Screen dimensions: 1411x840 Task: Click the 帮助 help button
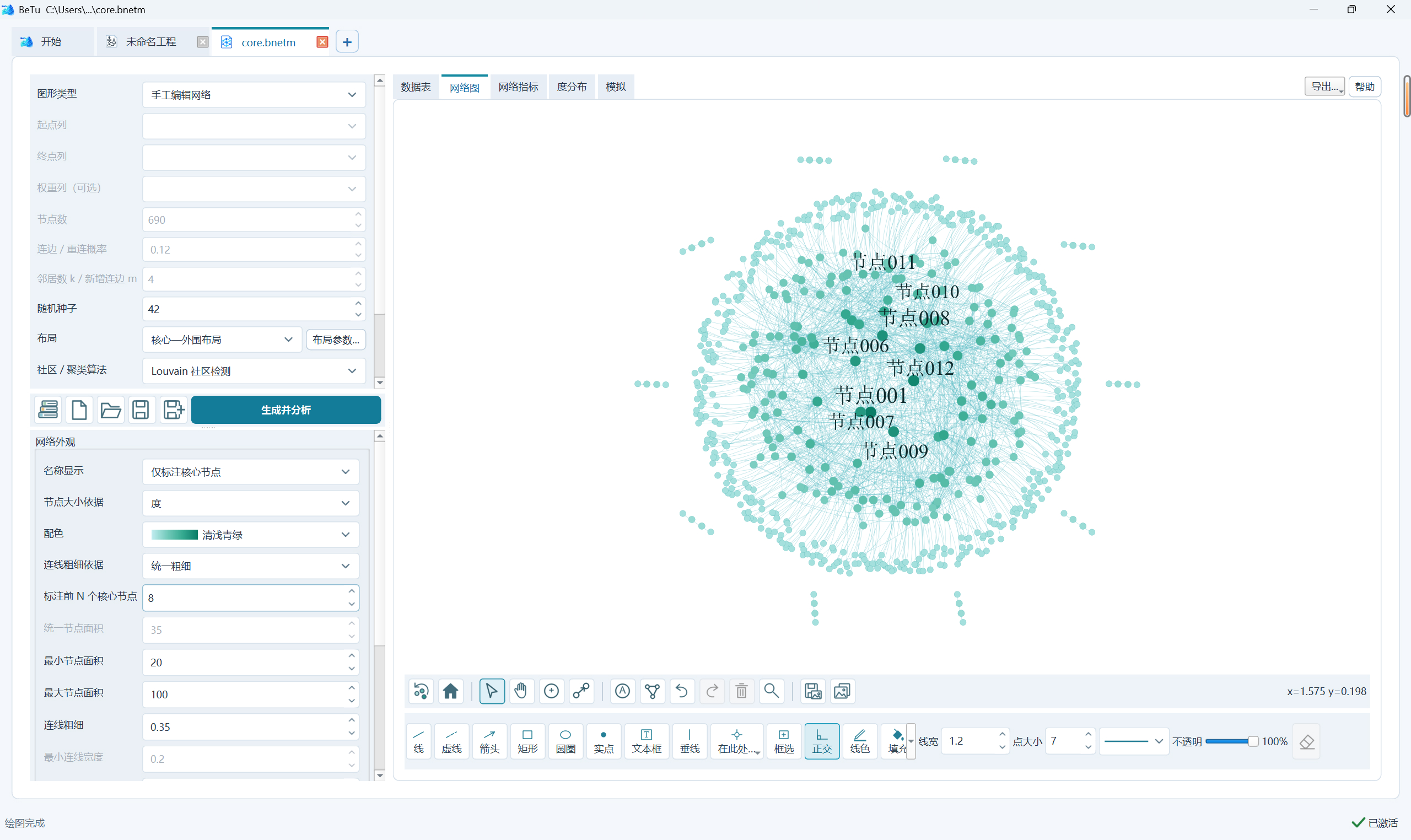pyautogui.click(x=1365, y=87)
